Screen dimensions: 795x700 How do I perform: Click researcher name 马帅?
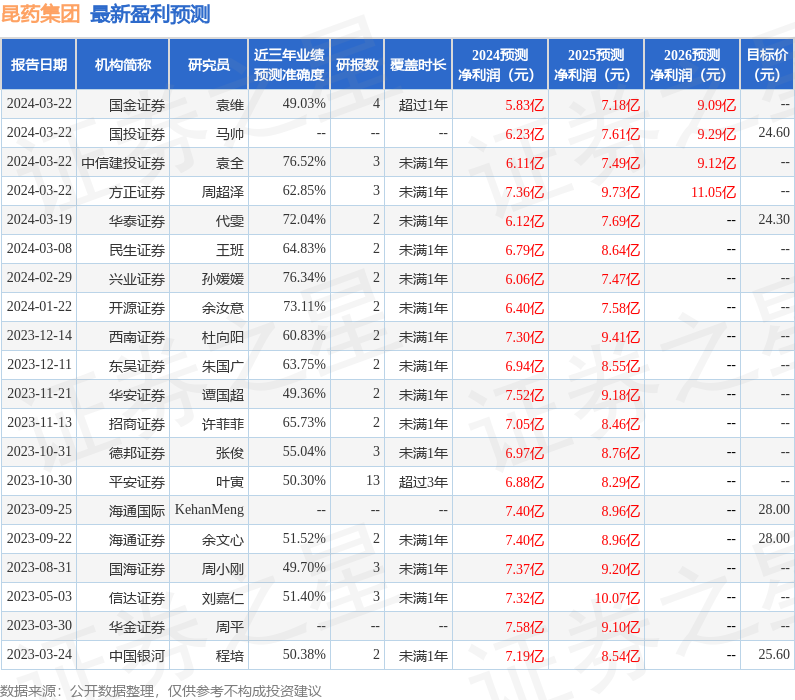point(230,134)
